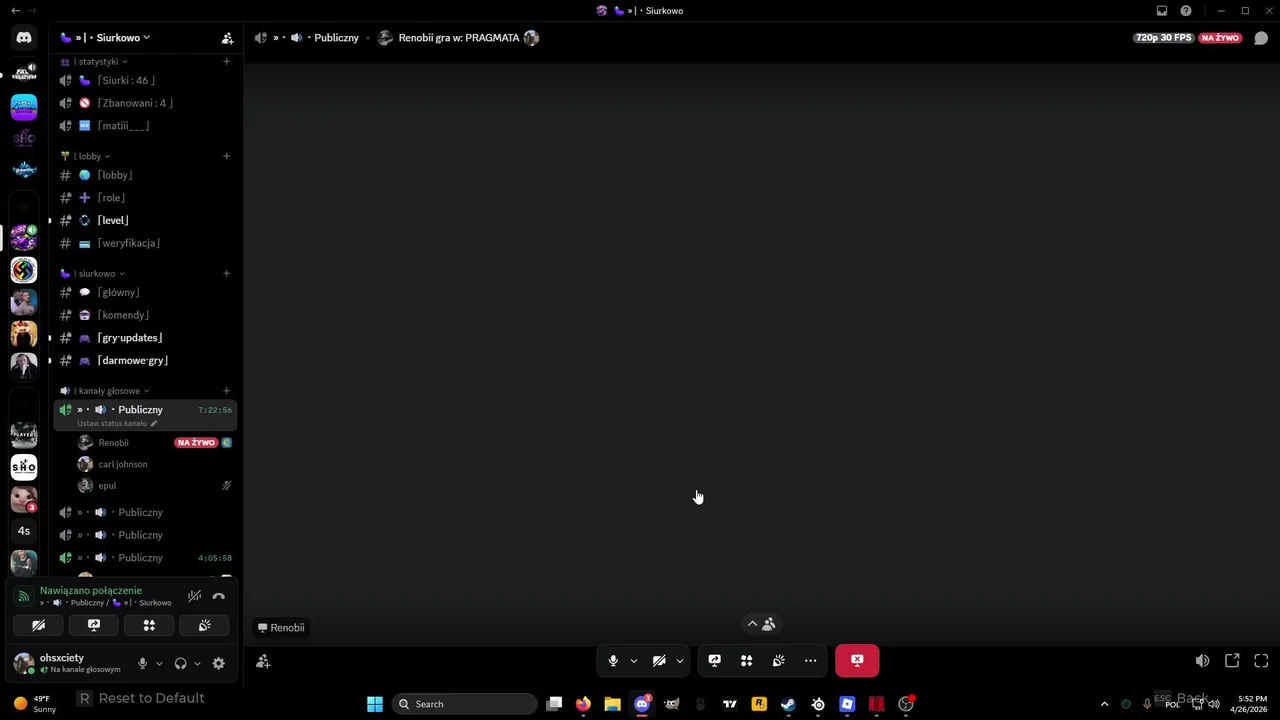Open output device options arrow in user panel
The width and height of the screenshot is (1280, 720).
click(196, 663)
